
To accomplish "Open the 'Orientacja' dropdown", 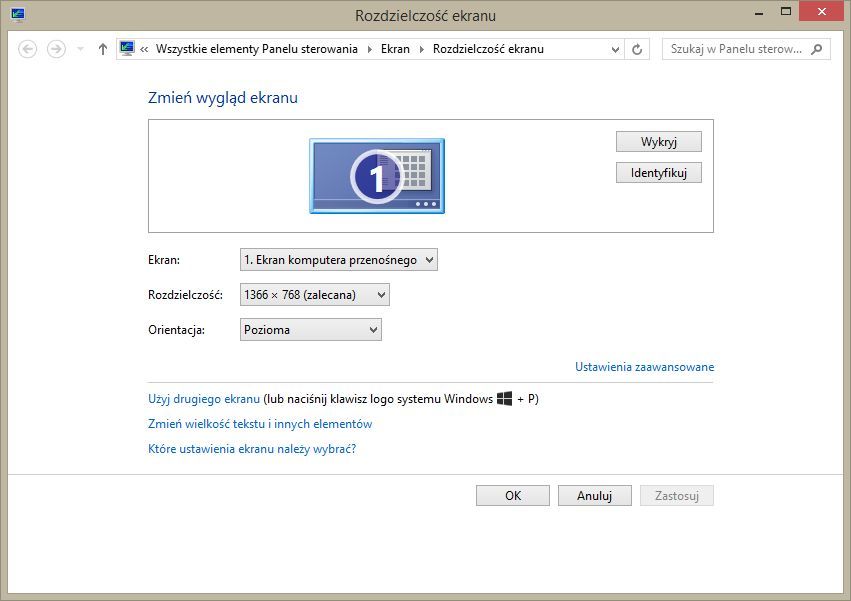I will pos(310,330).
